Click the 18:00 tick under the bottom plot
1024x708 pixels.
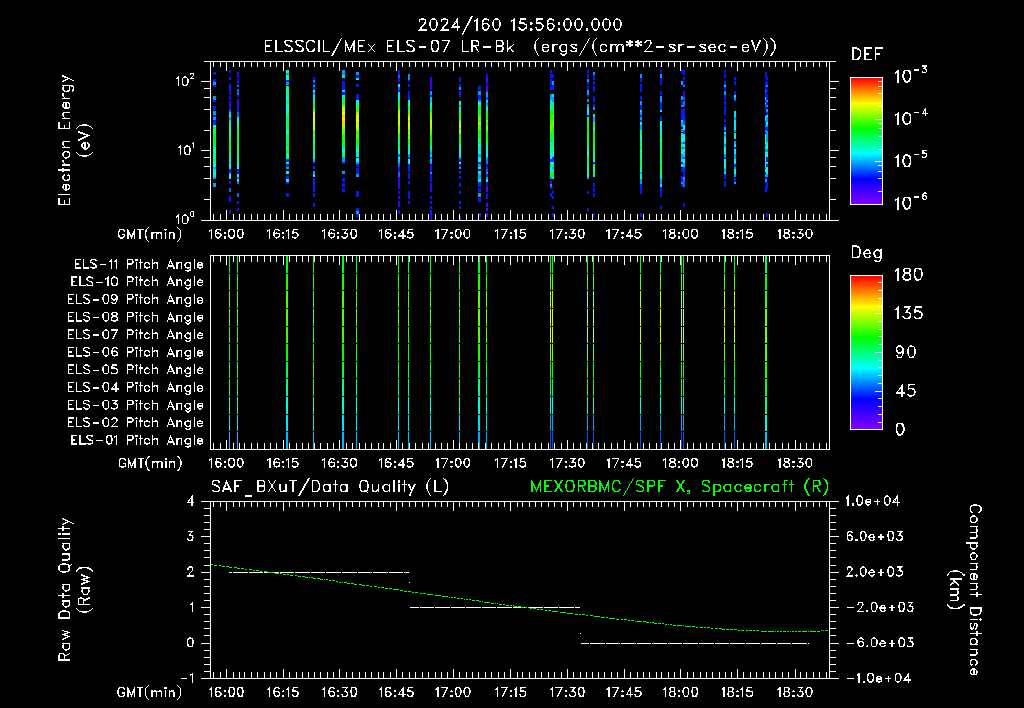(680, 692)
